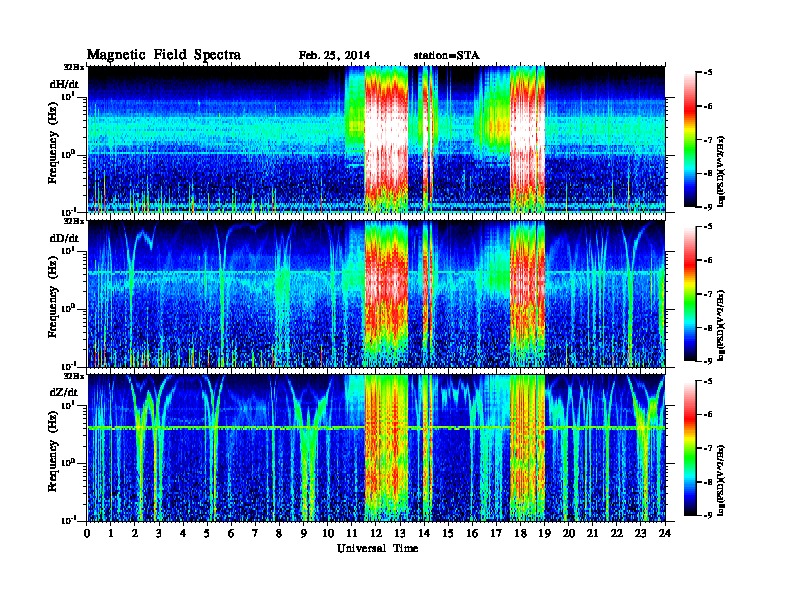Click the "17" hour tick label

[497, 533]
